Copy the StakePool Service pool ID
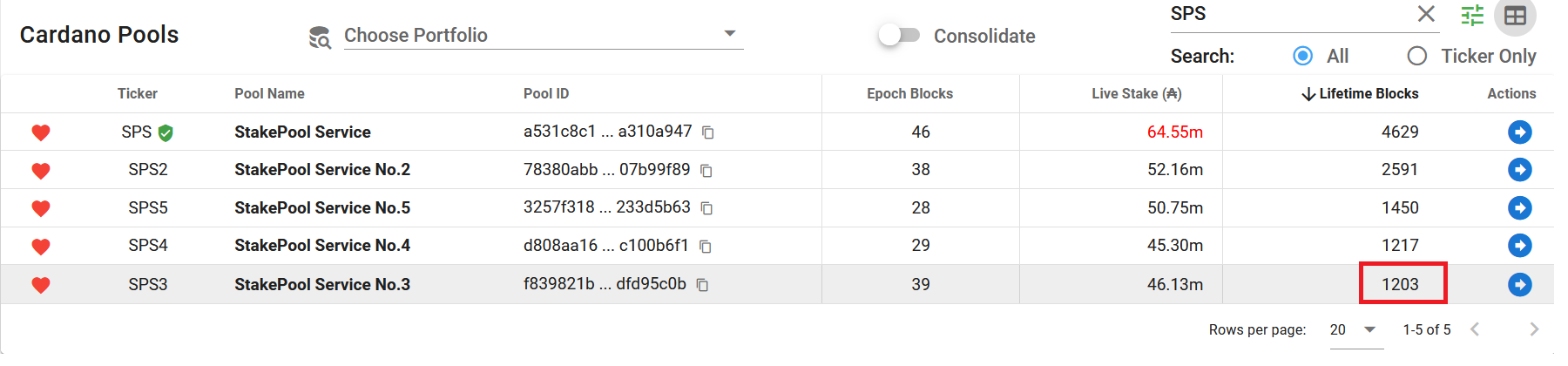 coord(708,132)
